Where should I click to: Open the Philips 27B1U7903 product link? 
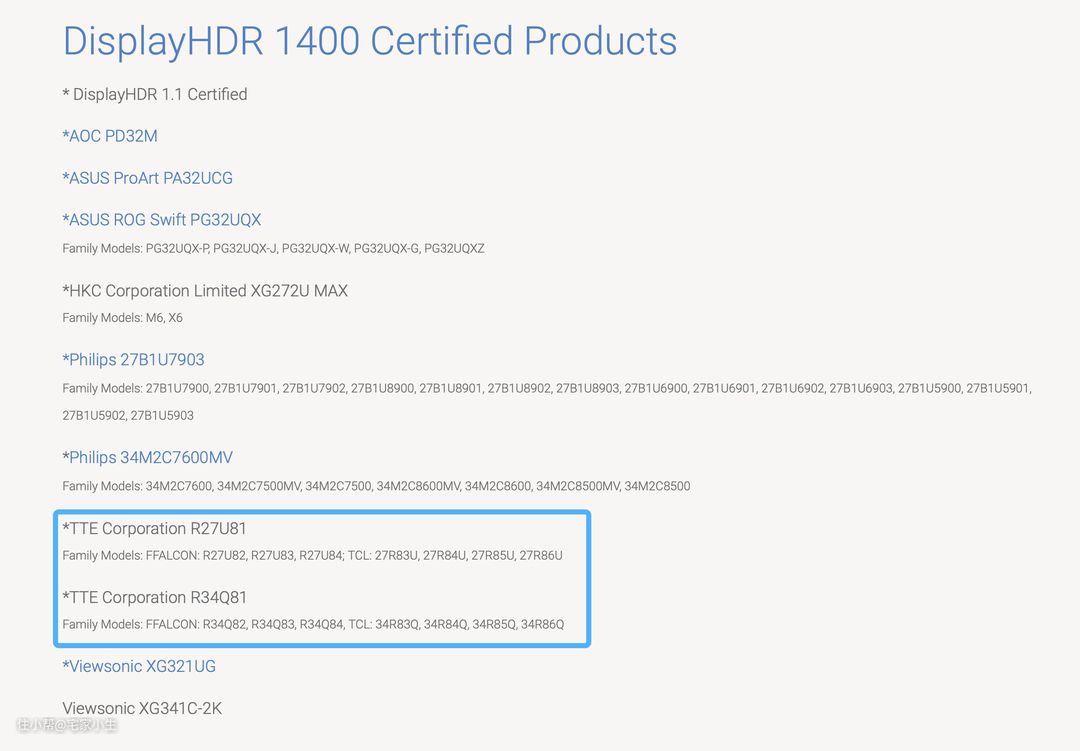pos(133,360)
